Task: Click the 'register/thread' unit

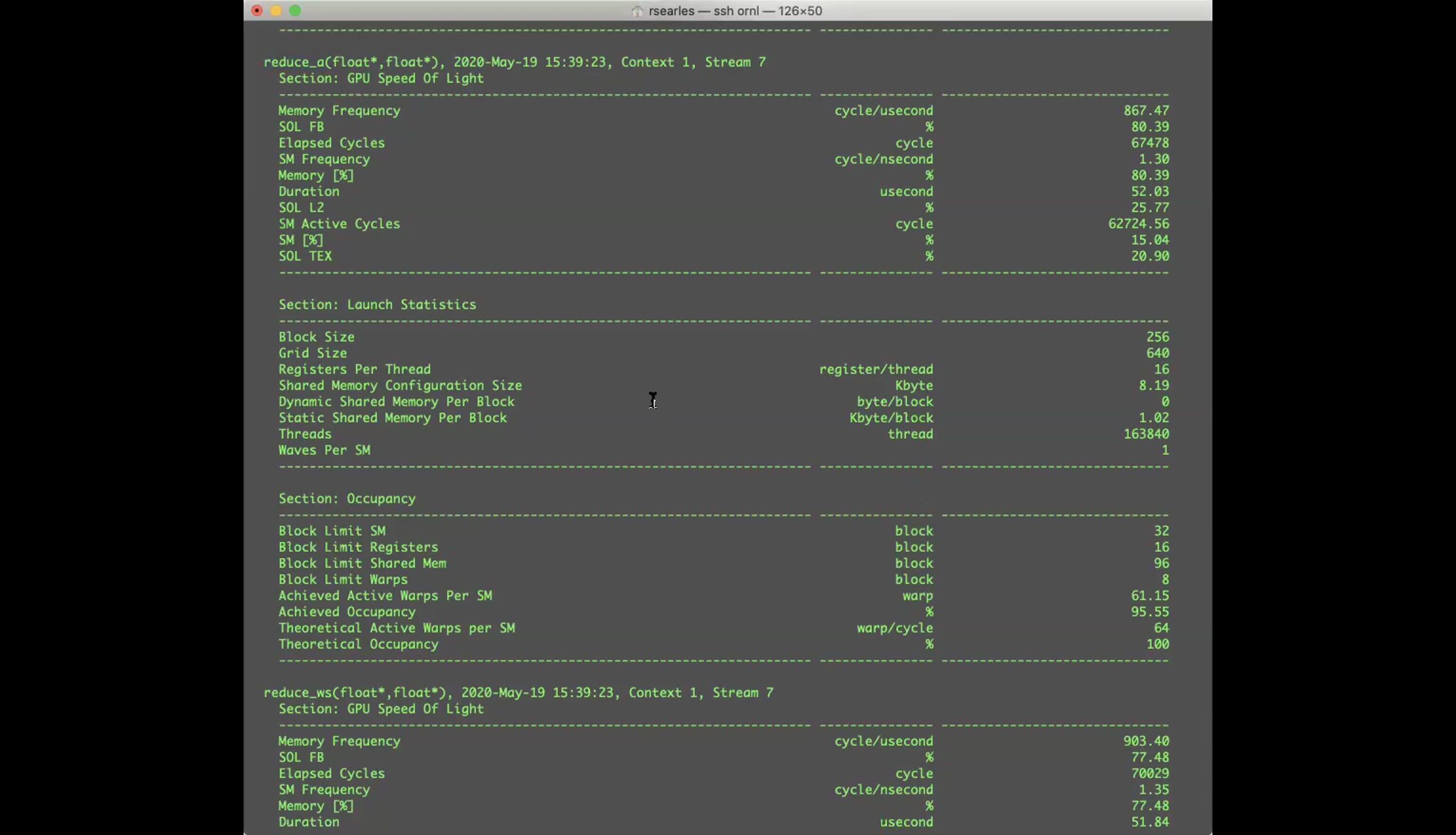Action: tap(876, 370)
